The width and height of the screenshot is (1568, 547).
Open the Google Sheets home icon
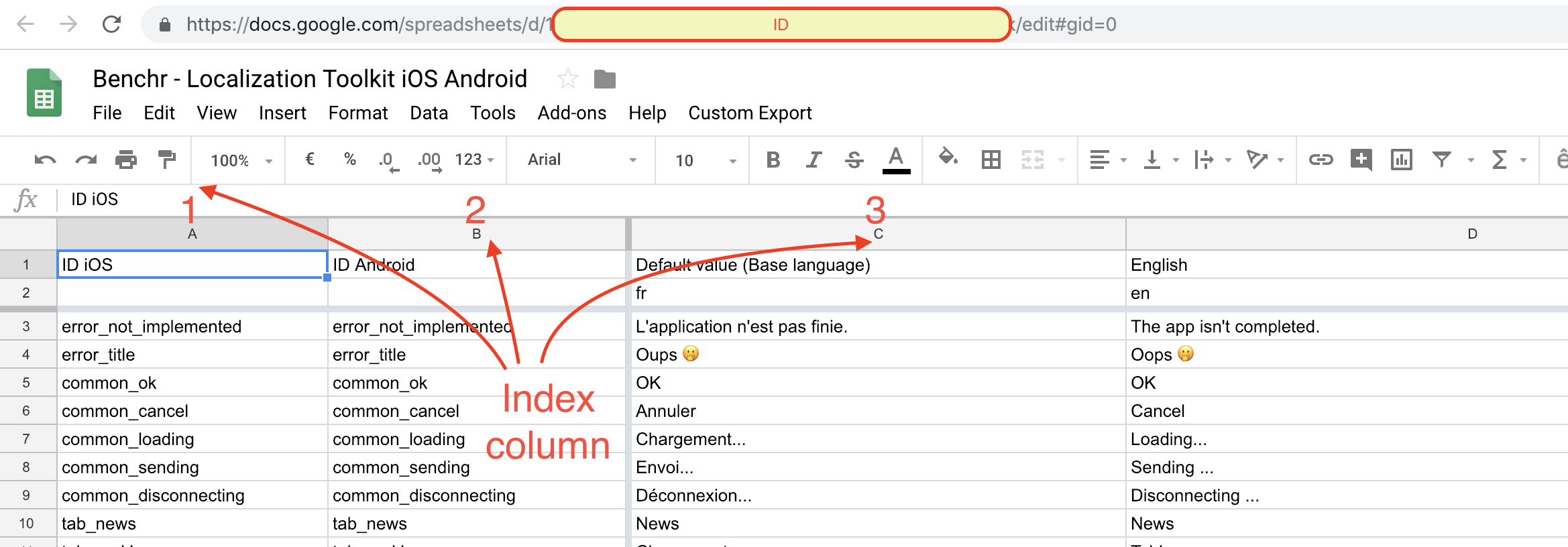tap(44, 93)
